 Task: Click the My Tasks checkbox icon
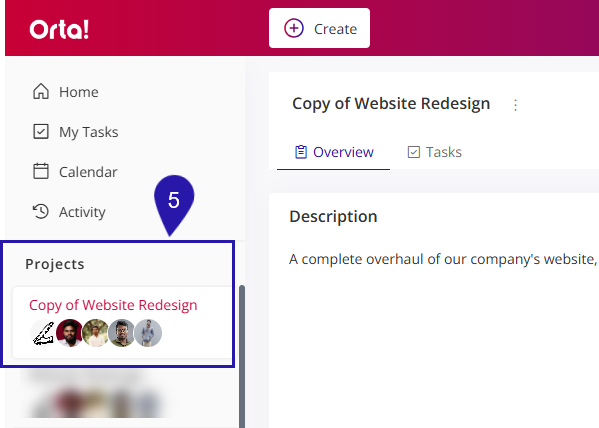pos(41,131)
